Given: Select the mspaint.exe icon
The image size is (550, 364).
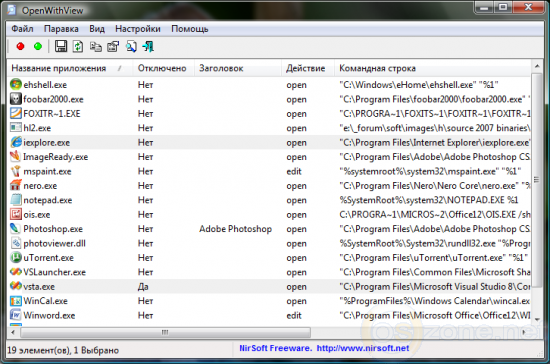Looking at the screenshot, I should click(15, 171).
